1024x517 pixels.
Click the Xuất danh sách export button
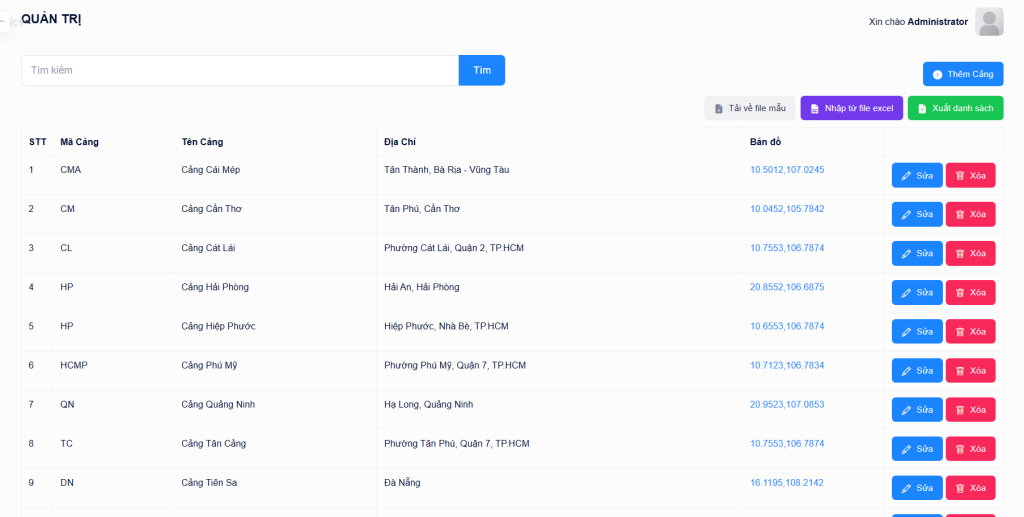click(x=955, y=108)
